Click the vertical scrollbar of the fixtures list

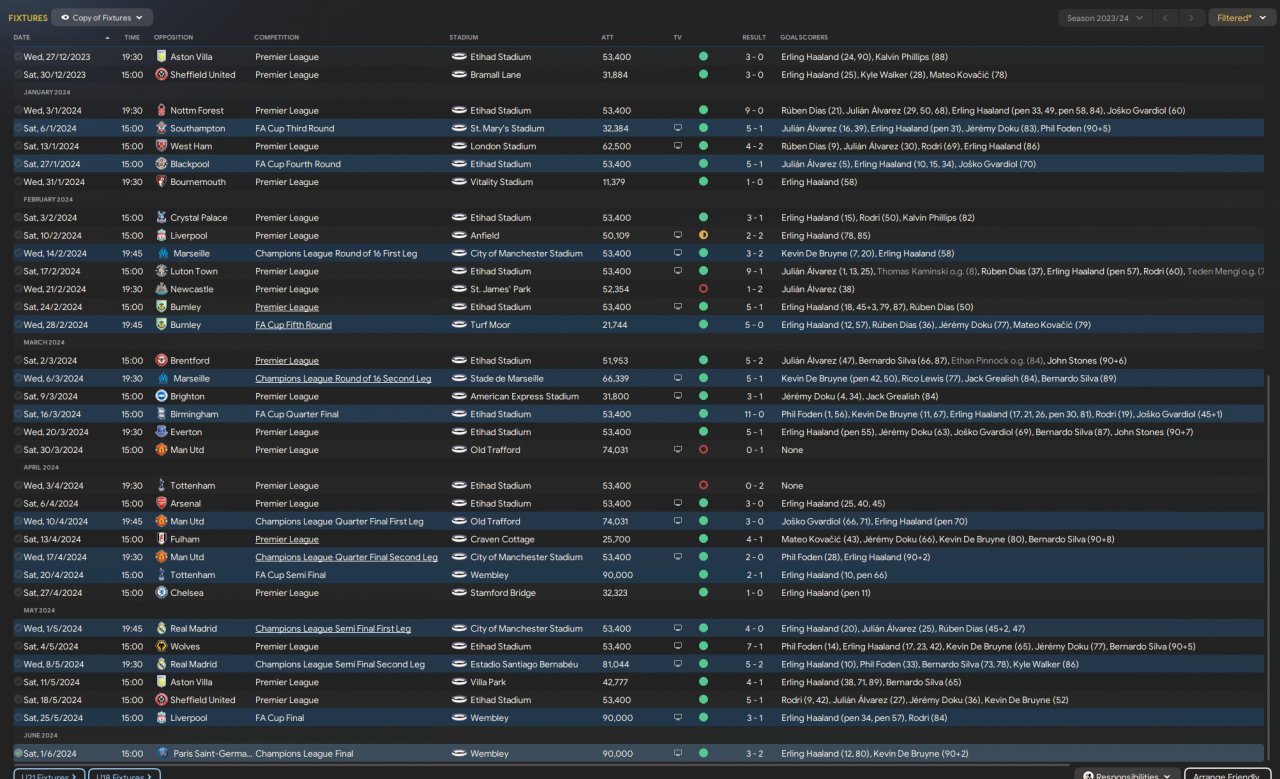tap(1268, 568)
